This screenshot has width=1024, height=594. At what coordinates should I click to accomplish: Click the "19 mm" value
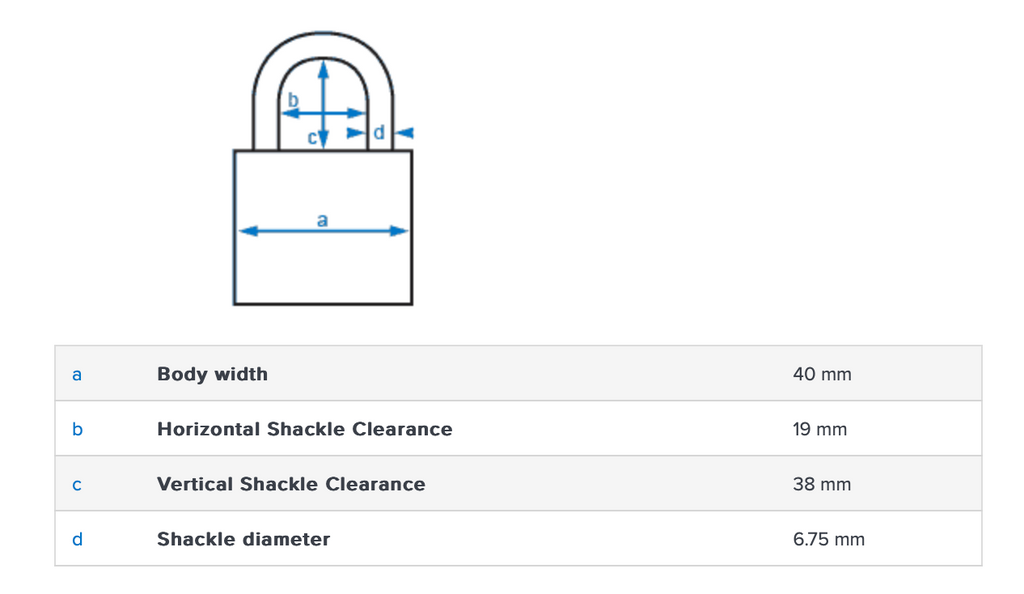pos(820,429)
